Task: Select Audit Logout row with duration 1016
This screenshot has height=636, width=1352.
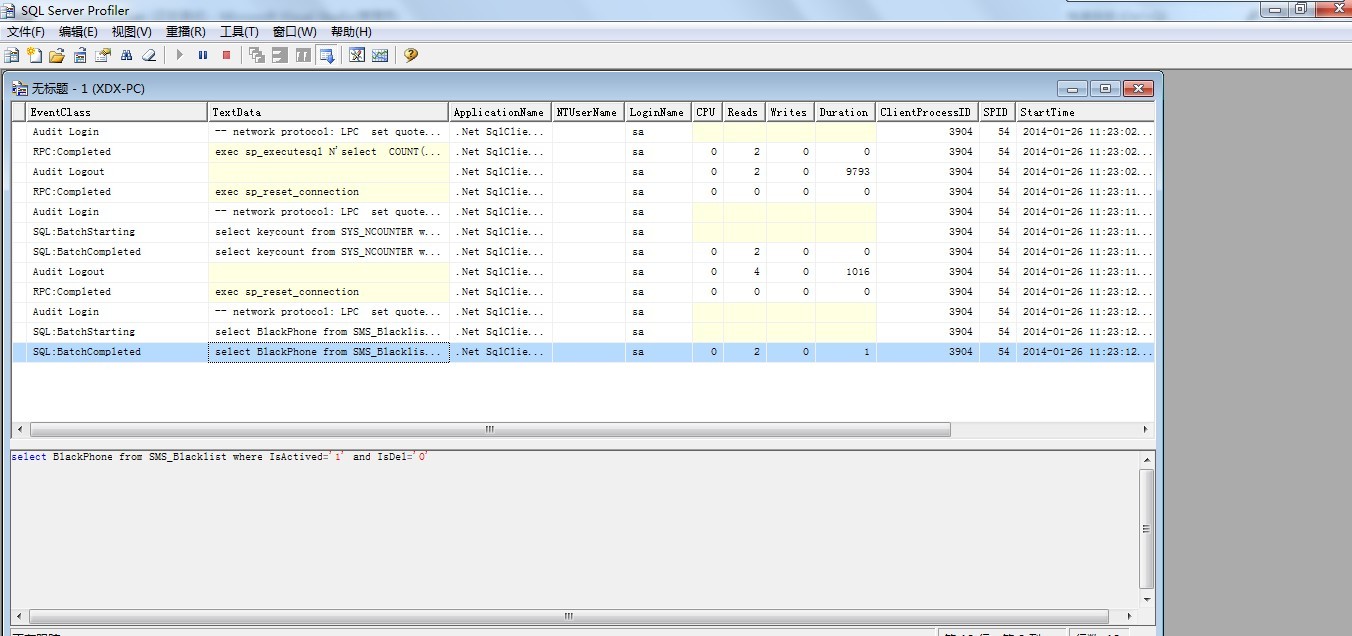Action: (583, 272)
